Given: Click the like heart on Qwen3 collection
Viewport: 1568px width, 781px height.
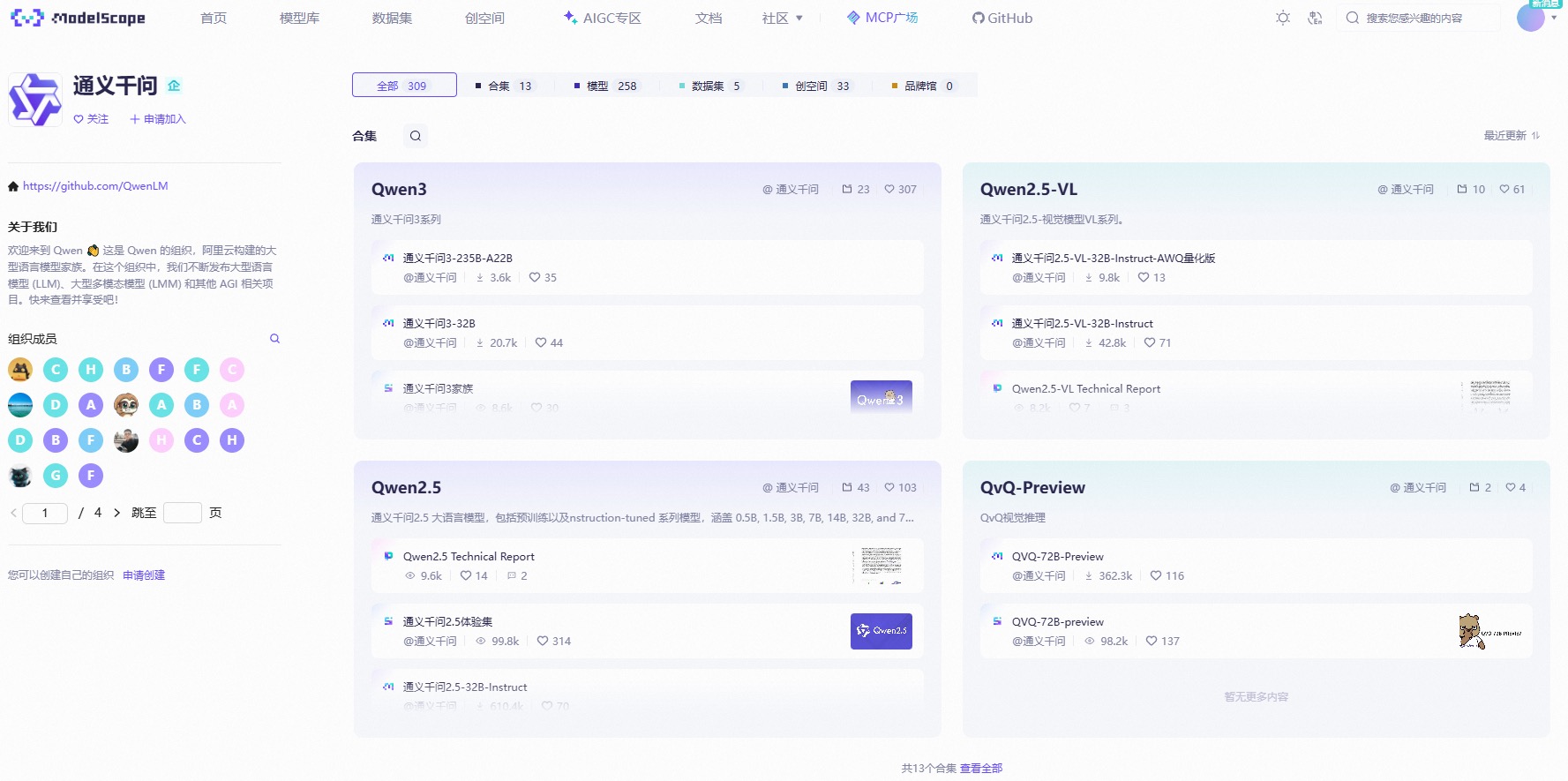Looking at the screenshot, I should tap(889, 189).
